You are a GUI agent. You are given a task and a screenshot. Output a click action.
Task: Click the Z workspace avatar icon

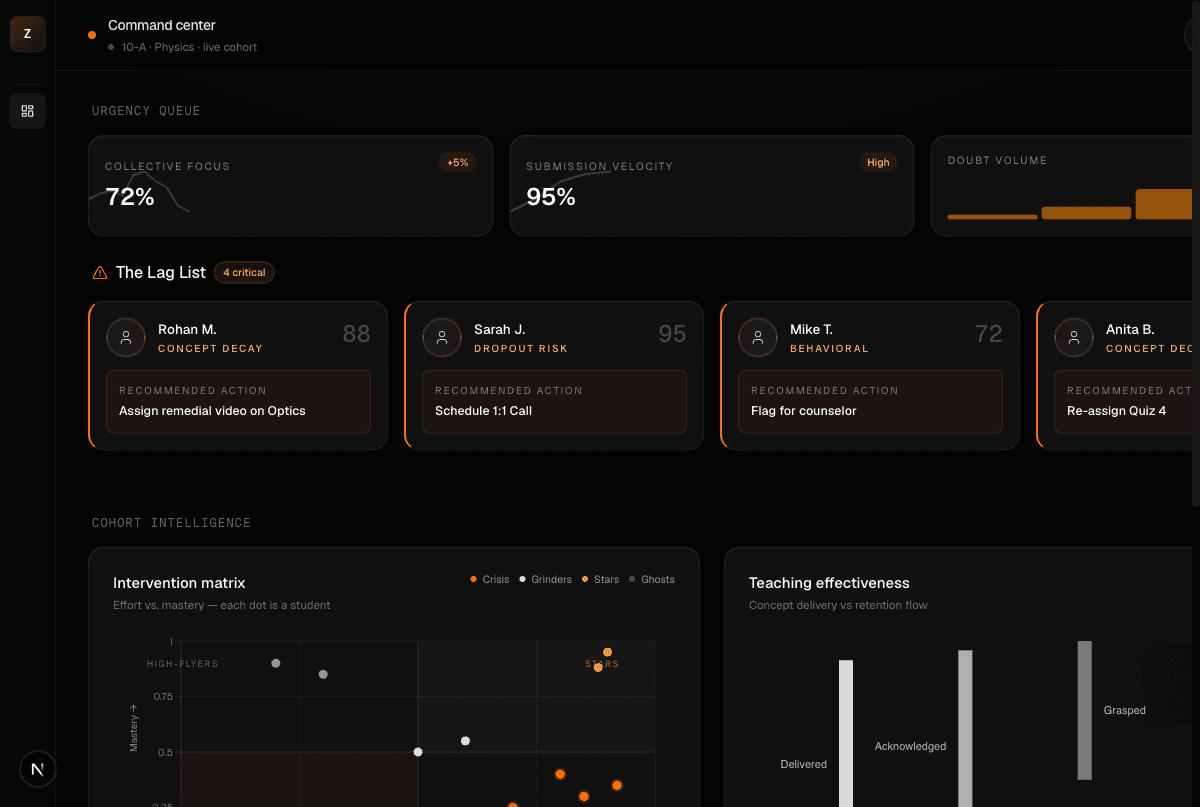(27, 34)
